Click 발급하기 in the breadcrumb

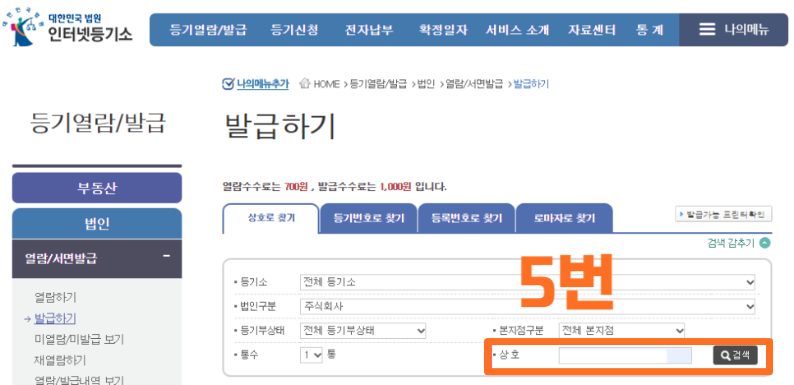(x=531, y=84)
